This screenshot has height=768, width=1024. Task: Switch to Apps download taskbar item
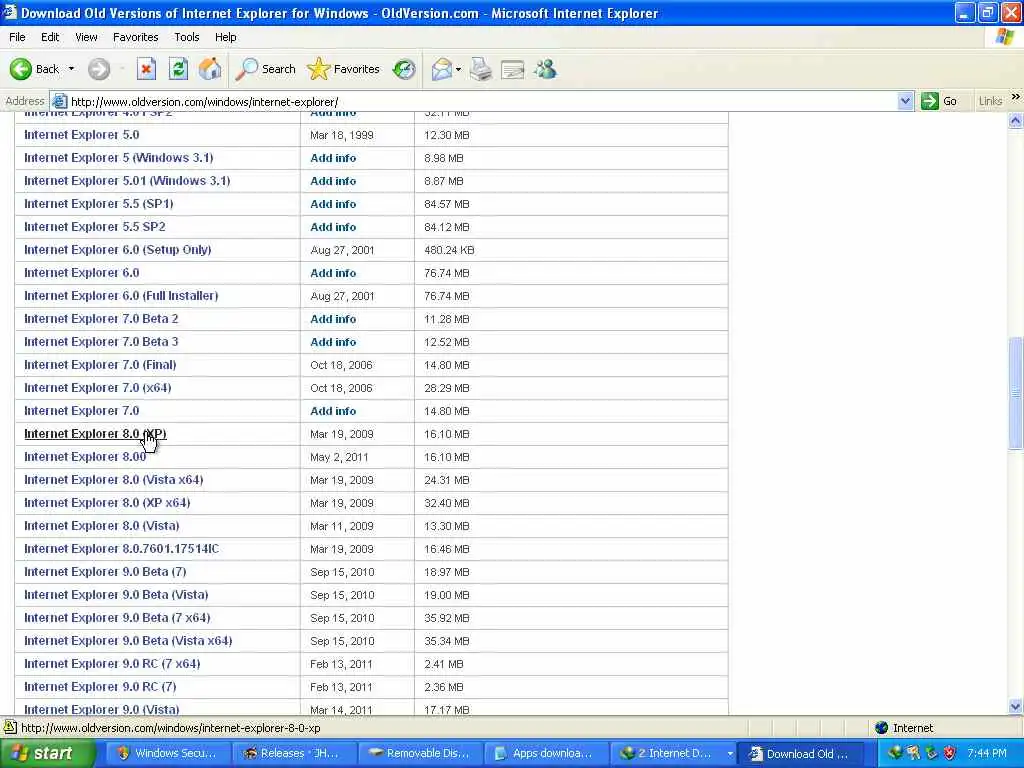[545, 754]
